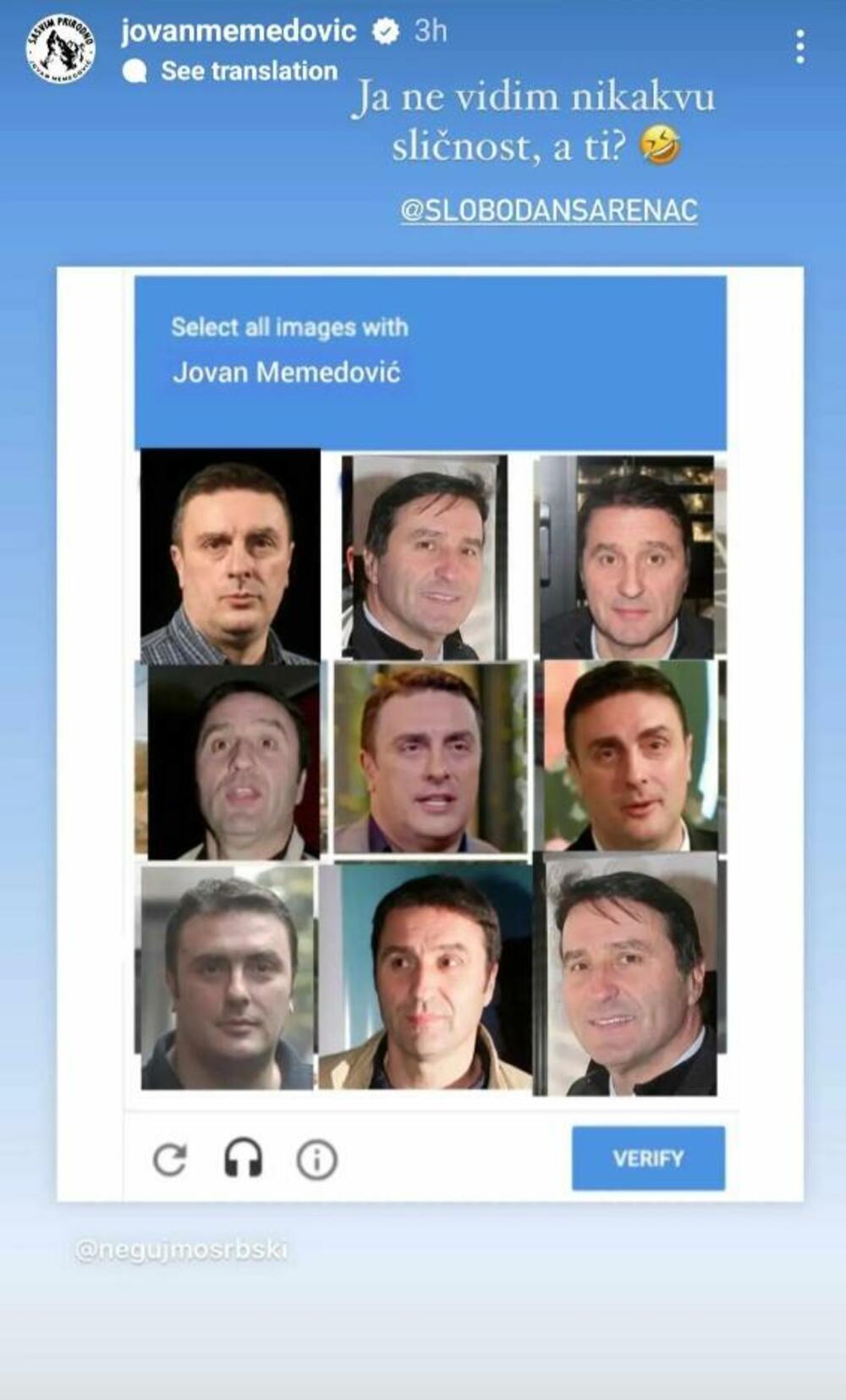Screen dimensions: 846x1400
Task: Select the middle-left captcha image tile
Action: pyautogui.click(x=228, y=762)
